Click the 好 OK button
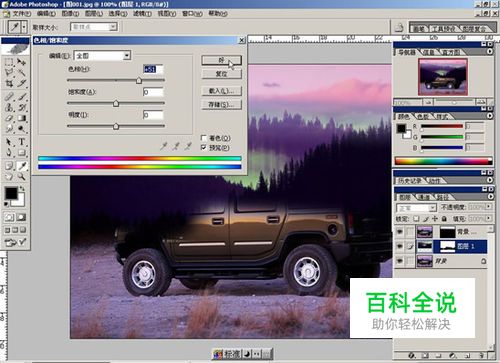The width and height of the screenshot is (500, 363). [221, 60]
